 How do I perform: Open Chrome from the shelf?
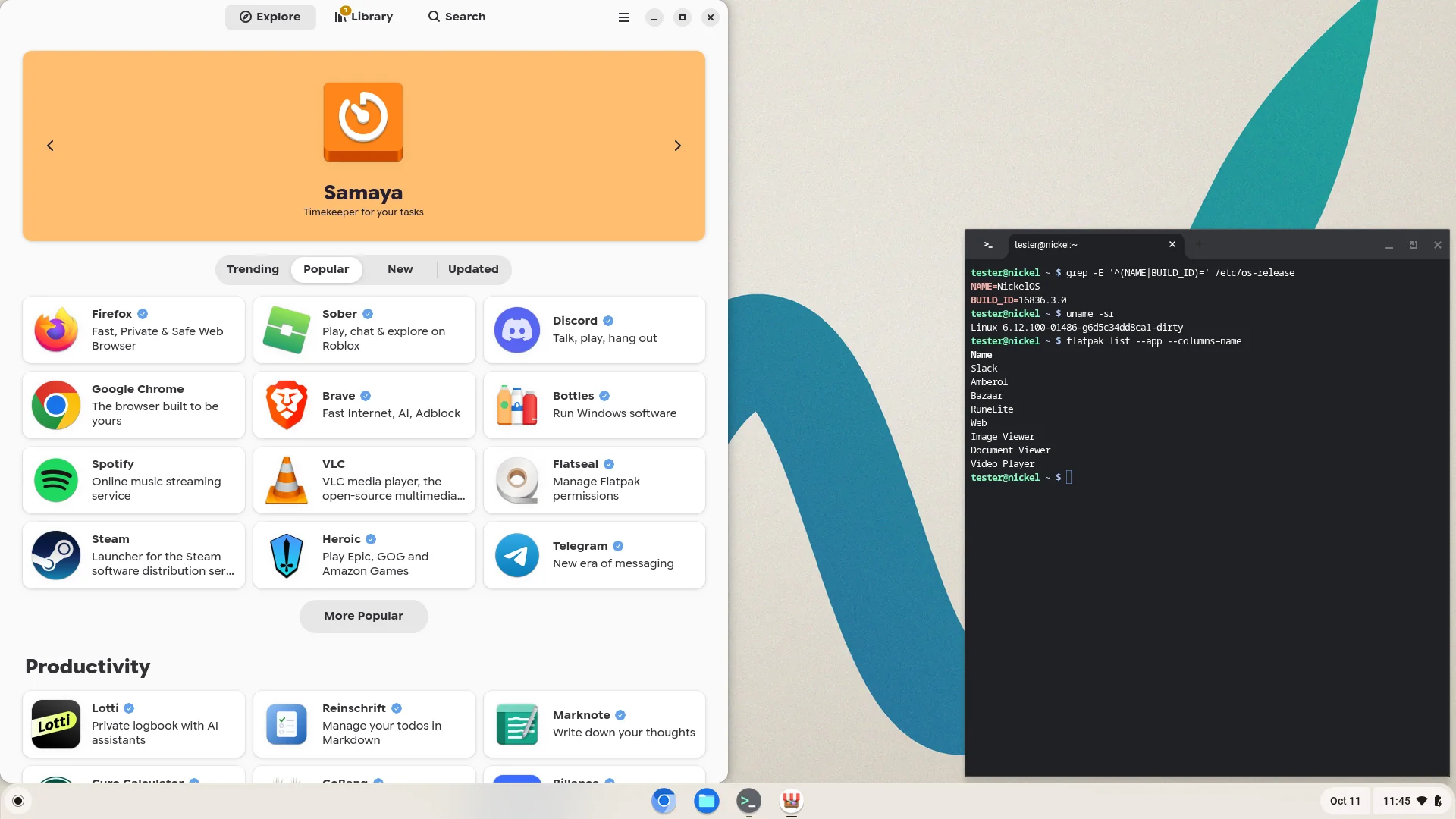coord(664,801)
